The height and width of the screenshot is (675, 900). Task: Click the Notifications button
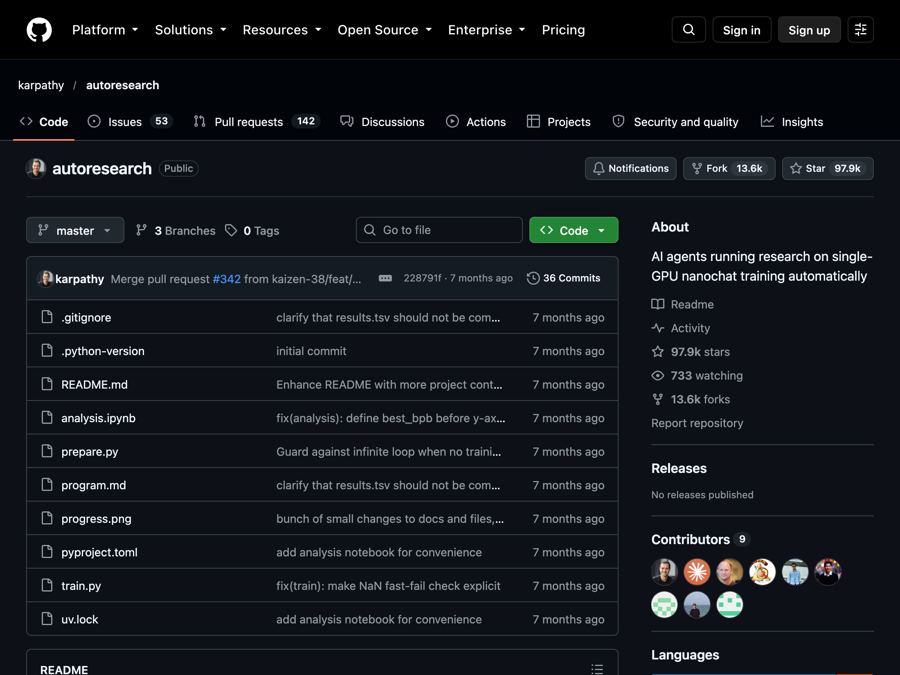coord(631,168)
